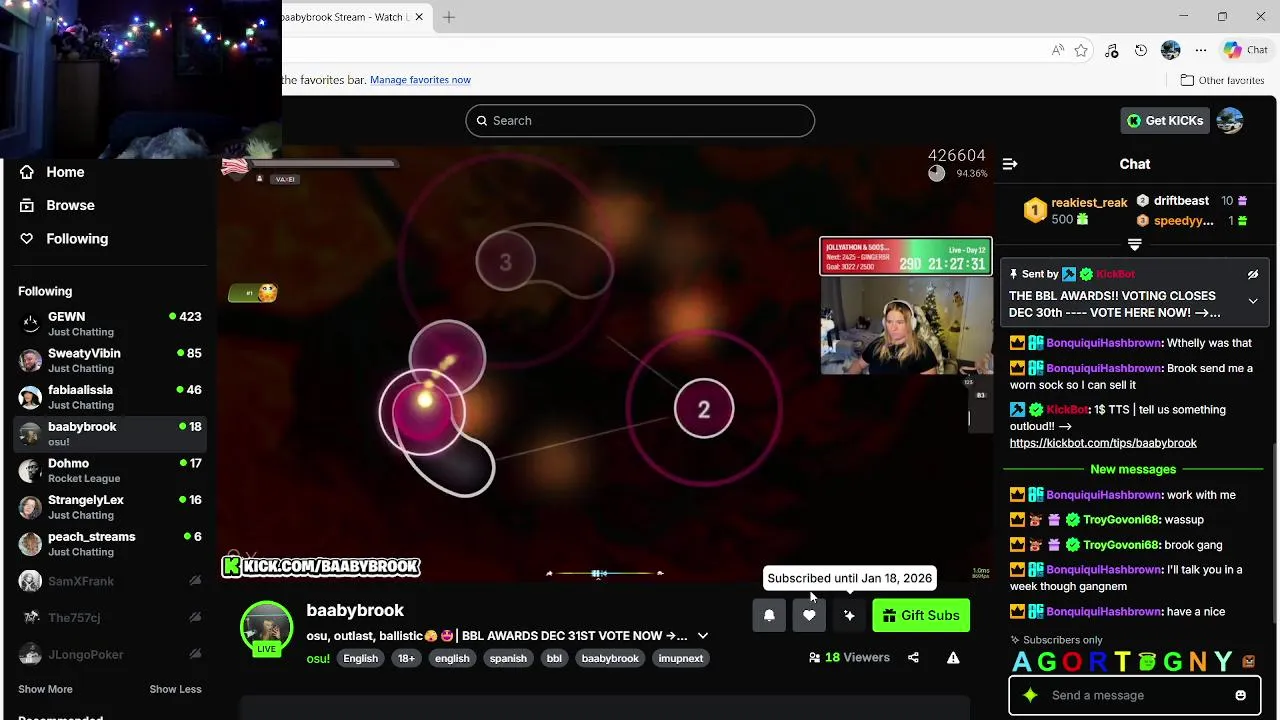Collapse the gift leaderboard with the triangle handle
The image size is (1280, 720).
click(1134, 244)
